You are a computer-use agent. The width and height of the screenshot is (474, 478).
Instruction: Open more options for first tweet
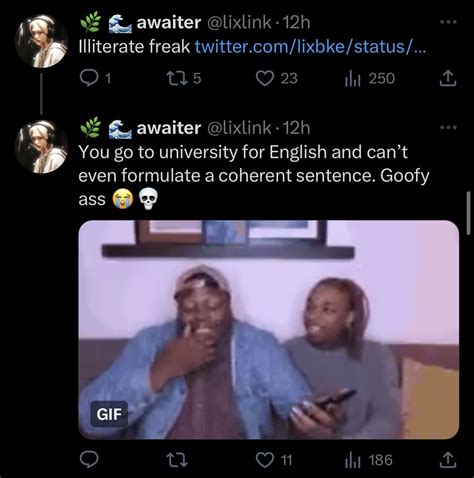coord(448,22)
